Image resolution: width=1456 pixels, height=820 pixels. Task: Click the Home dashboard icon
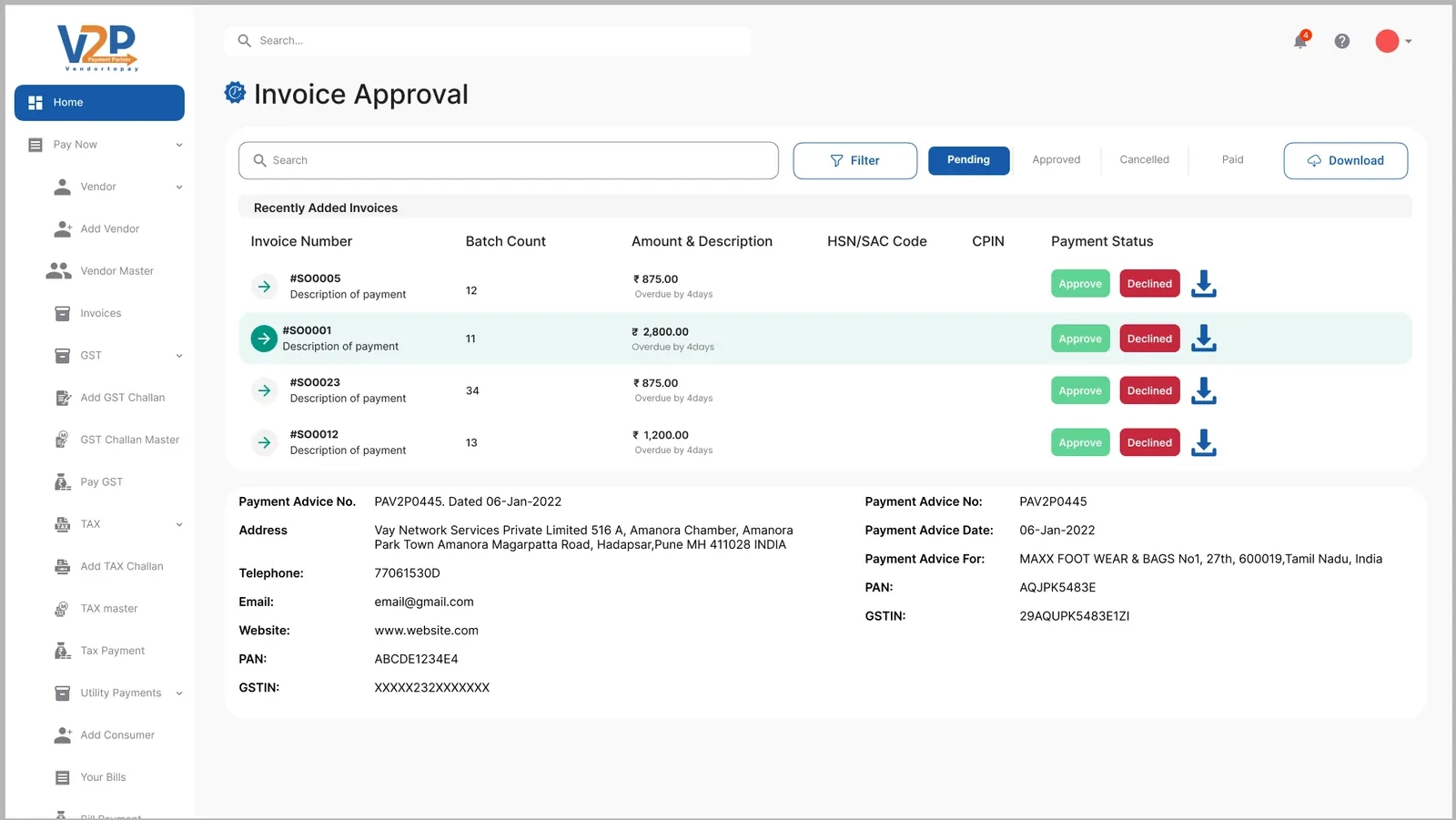point(35,103)
